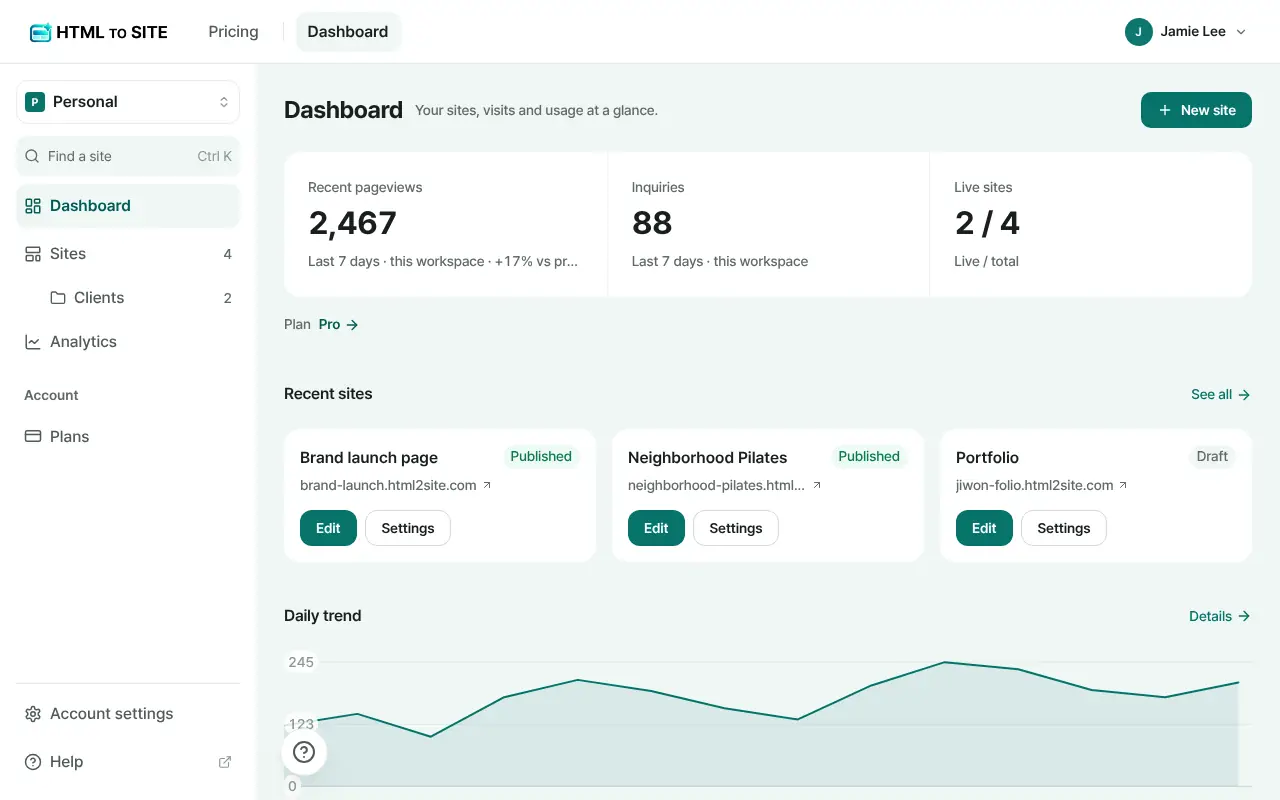Edit the Brand launch page site

point(328,528)
